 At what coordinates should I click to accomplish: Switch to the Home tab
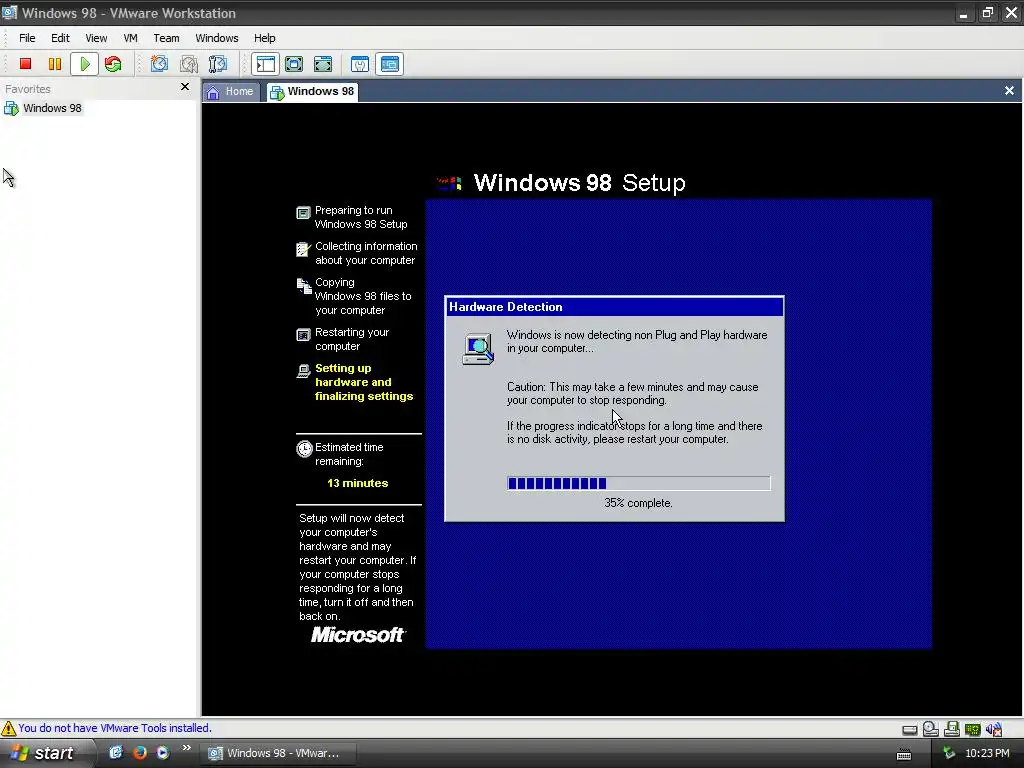230,91
